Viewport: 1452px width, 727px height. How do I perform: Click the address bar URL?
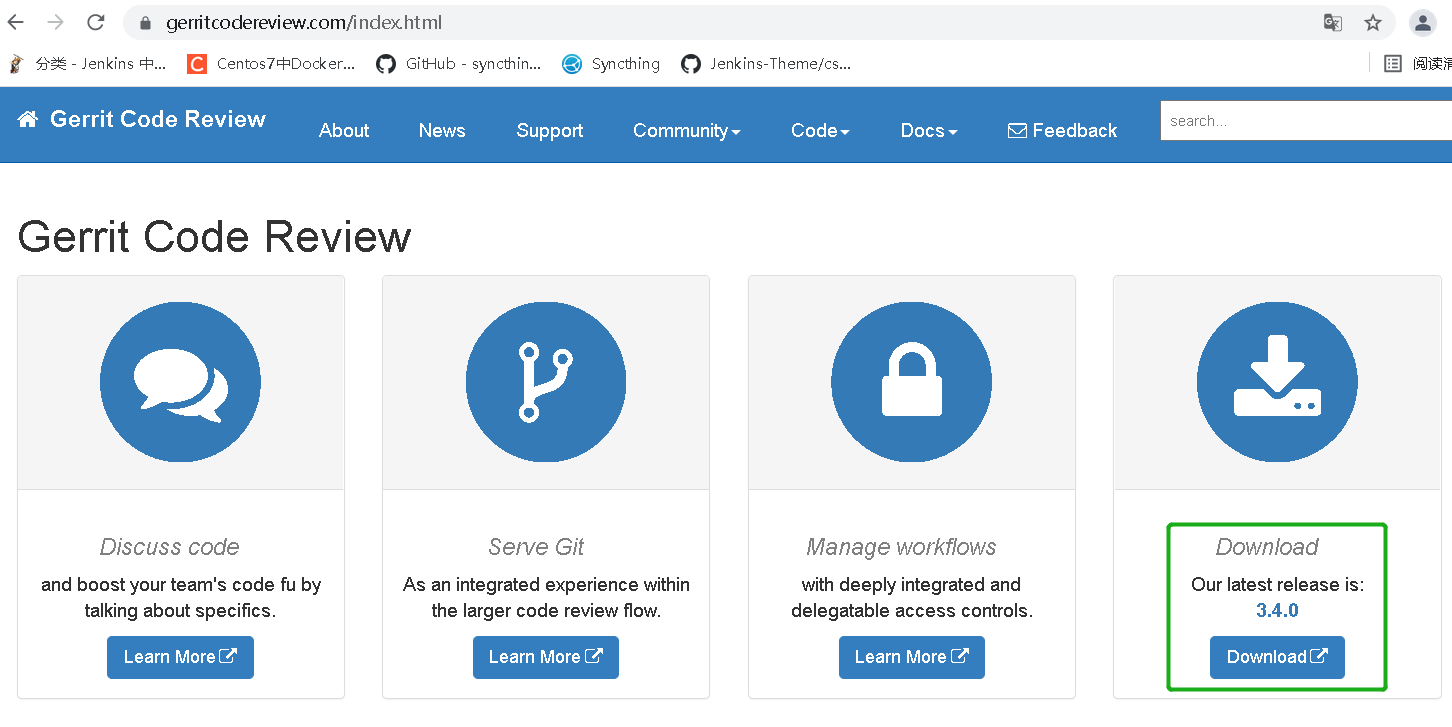[x=304, y=22]
